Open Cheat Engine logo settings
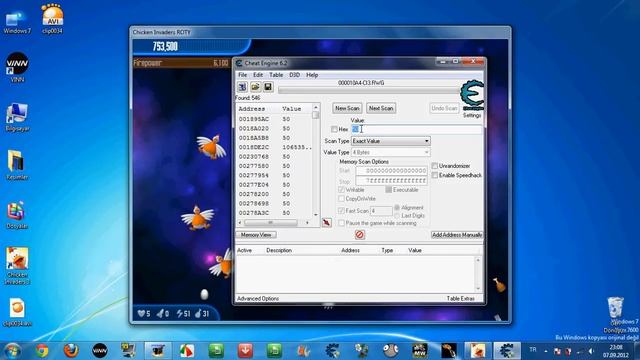The height and width of the screenshot is (360, 640). point(472,96)
